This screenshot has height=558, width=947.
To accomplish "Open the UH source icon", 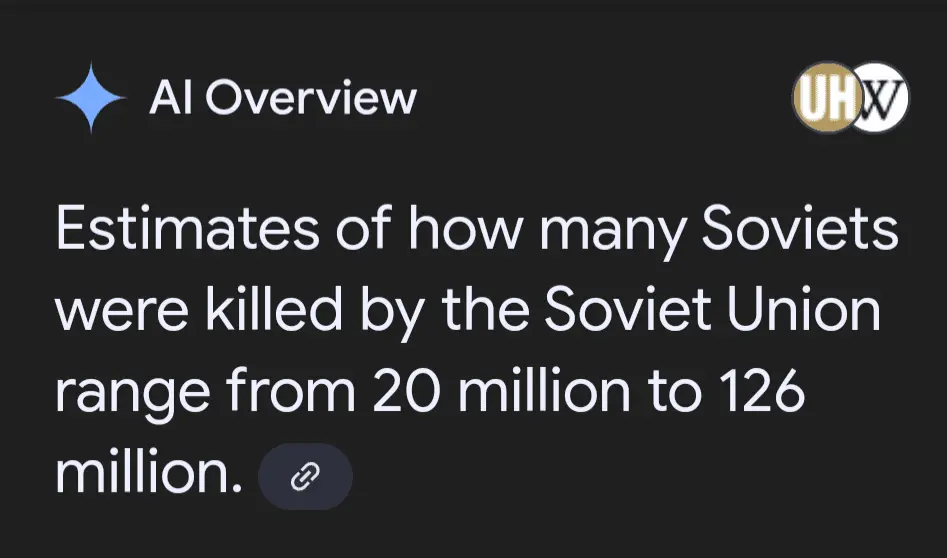I will point(820,98).
